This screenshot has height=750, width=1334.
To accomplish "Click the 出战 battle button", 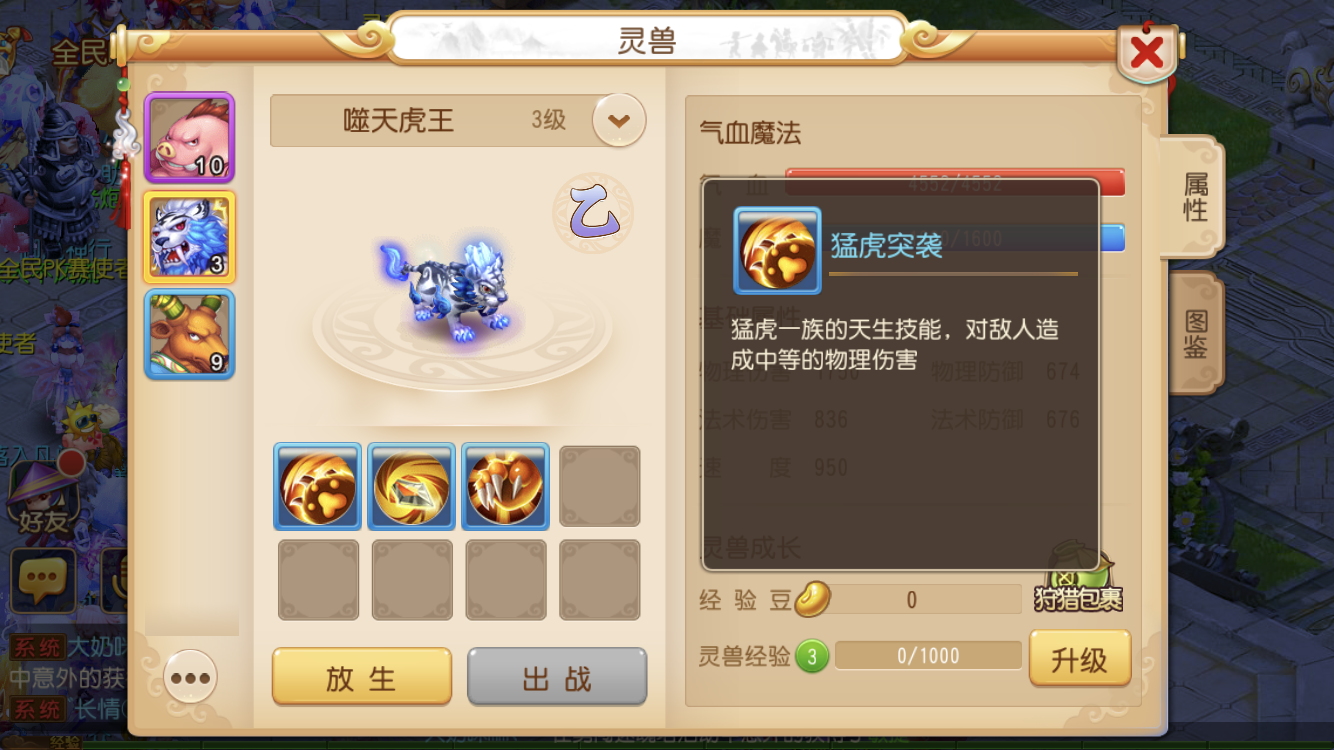I will [557, 677].
